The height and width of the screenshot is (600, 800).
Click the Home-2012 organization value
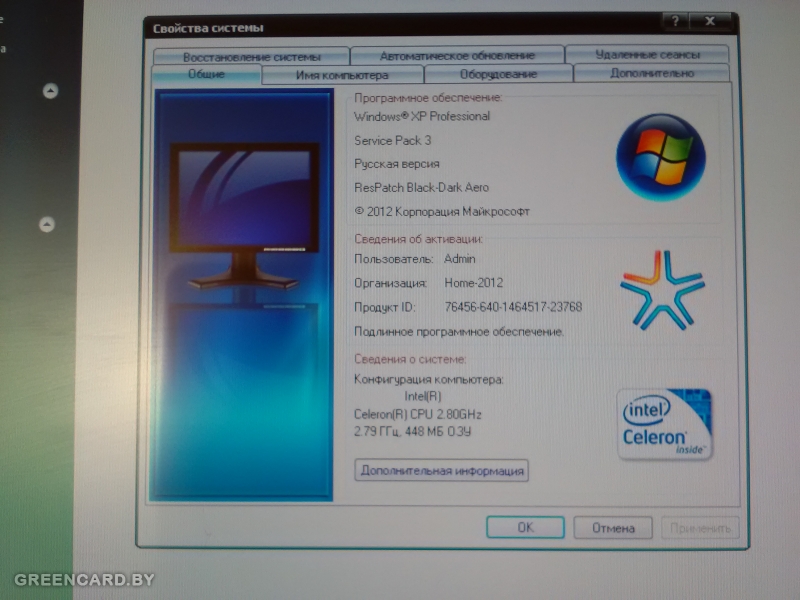473,283
